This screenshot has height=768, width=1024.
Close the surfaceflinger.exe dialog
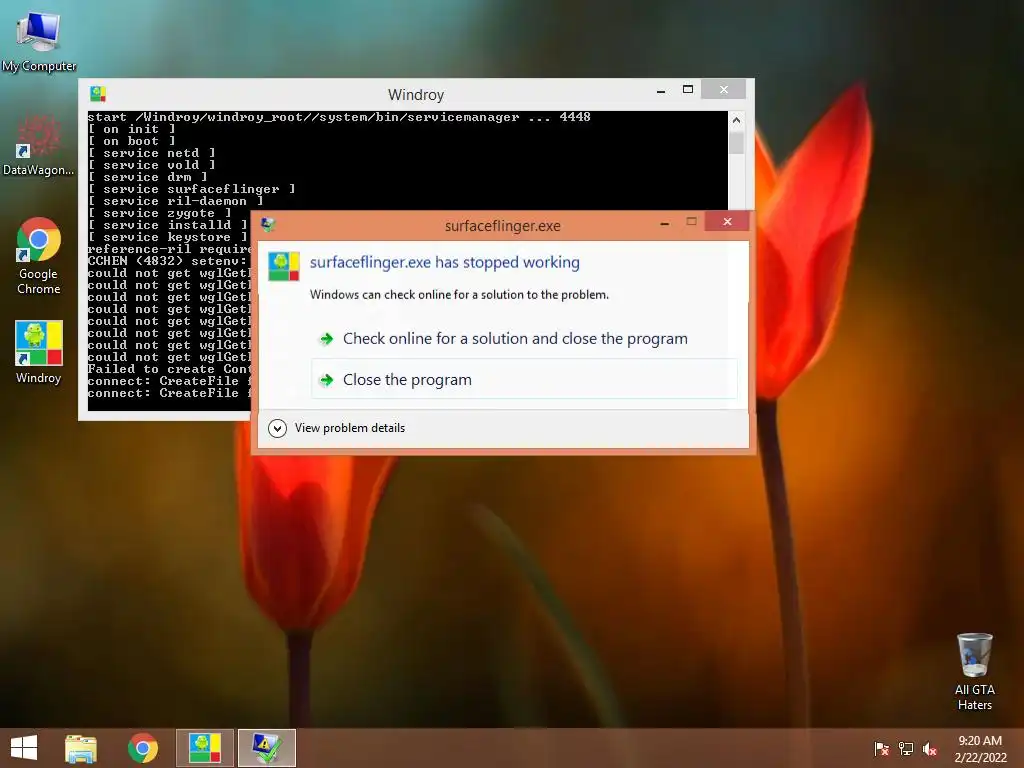click(727, 221)
